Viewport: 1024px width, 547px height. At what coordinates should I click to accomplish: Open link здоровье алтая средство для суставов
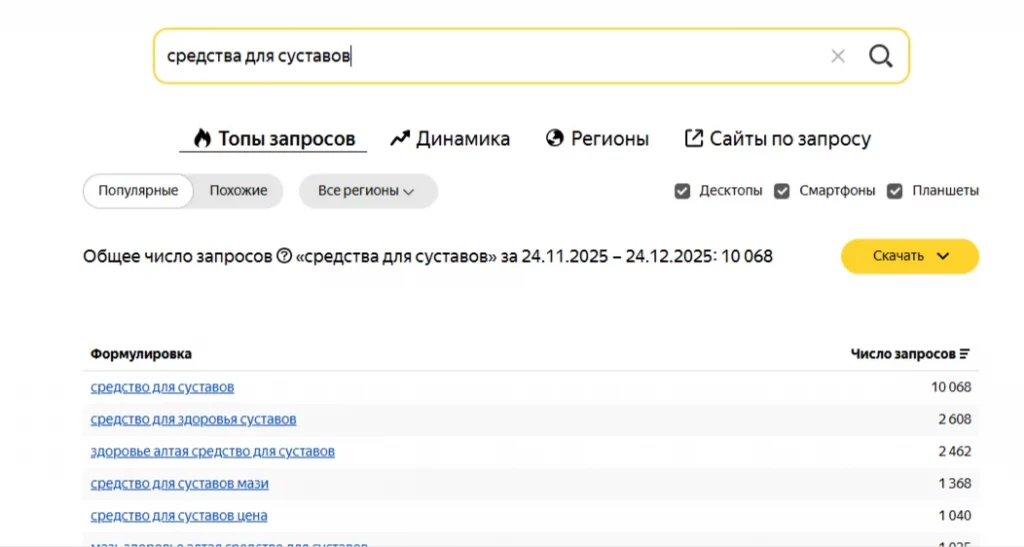coord(212,451)
